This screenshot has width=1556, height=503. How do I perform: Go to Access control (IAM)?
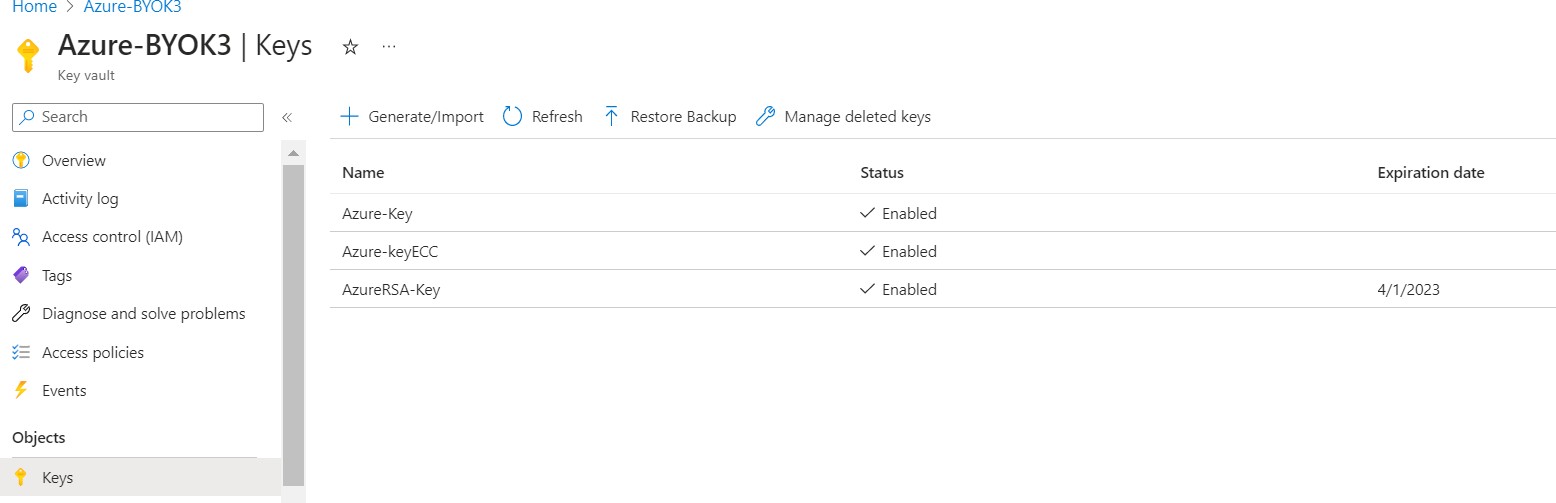112,237
